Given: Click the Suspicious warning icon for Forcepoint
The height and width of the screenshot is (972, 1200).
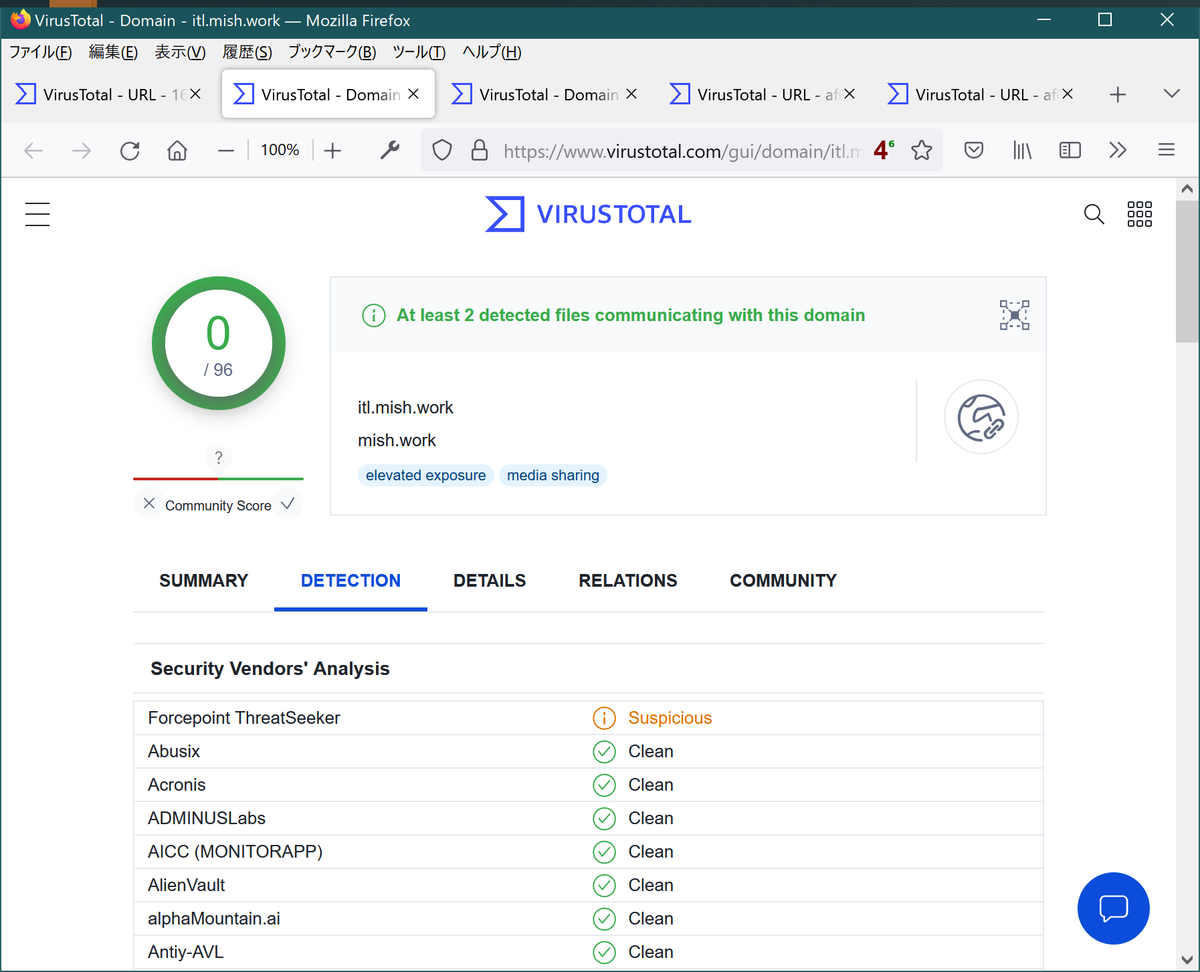Looking at the screenshot, I should point(604,718).
